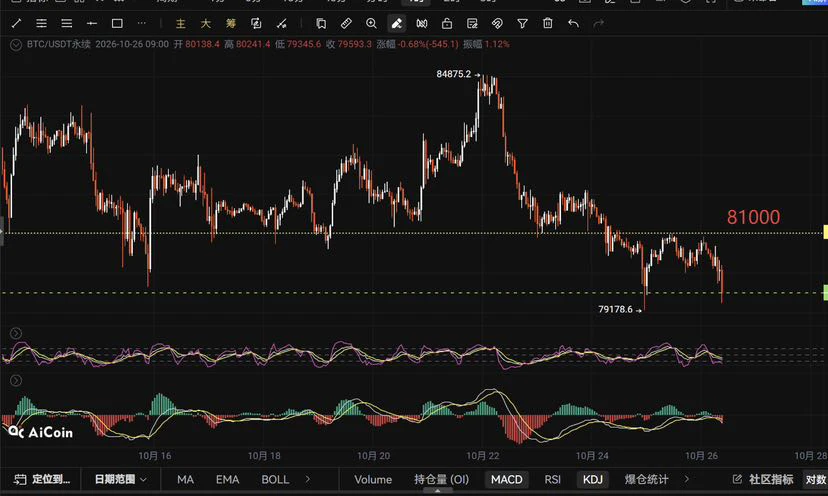The height and width of the screenshot is (496, 828).
Task: Open the ruler measurement tool
Action: (x=346, y=23)
